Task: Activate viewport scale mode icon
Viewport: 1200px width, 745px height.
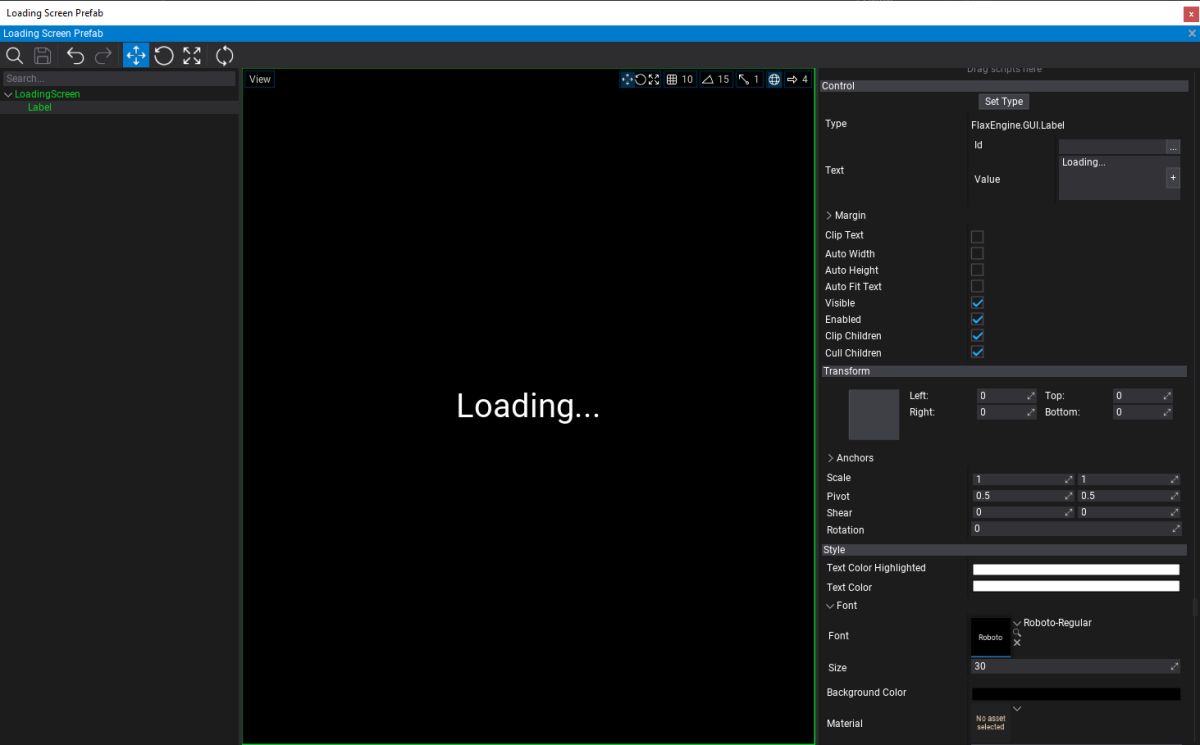Action: click(653, 80)
